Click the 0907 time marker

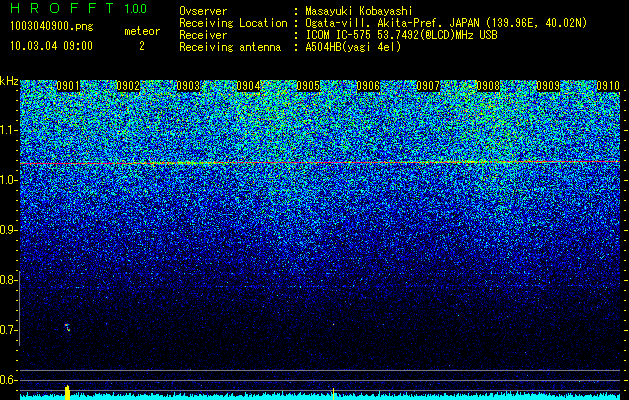click(x=428, y=86)
